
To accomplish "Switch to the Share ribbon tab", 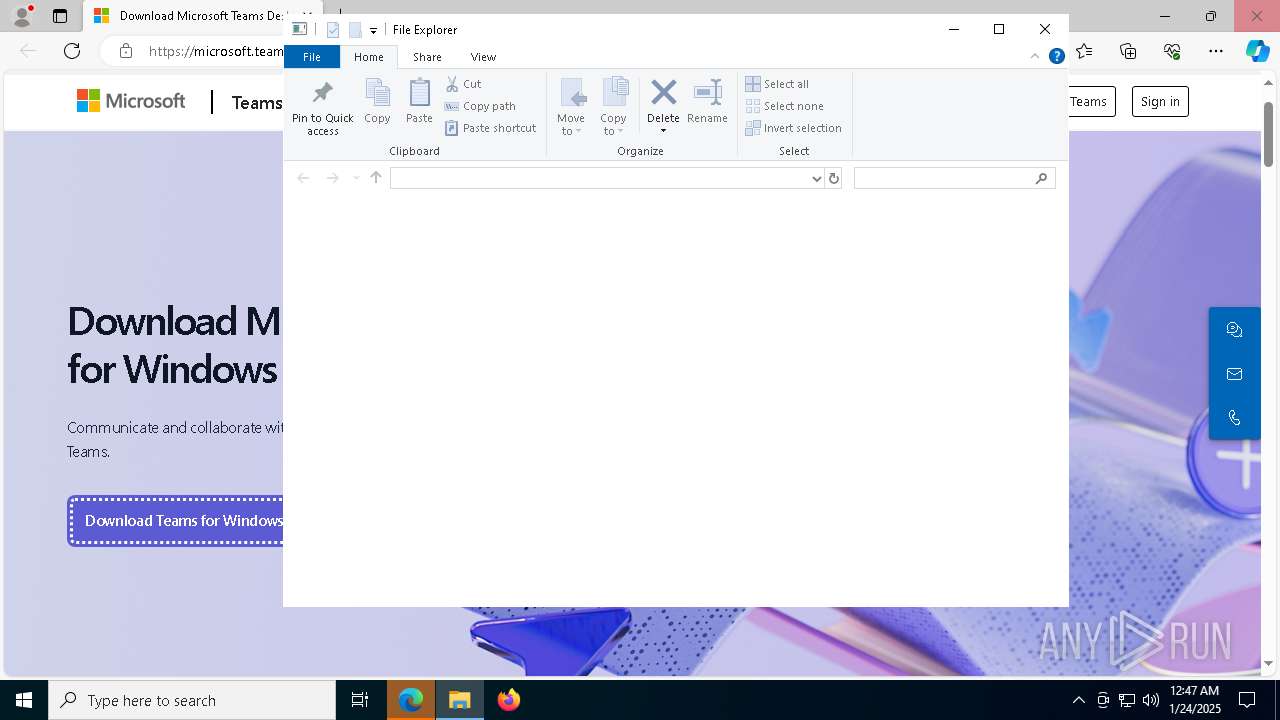I will pyautogui.click(x=427, y=57).
